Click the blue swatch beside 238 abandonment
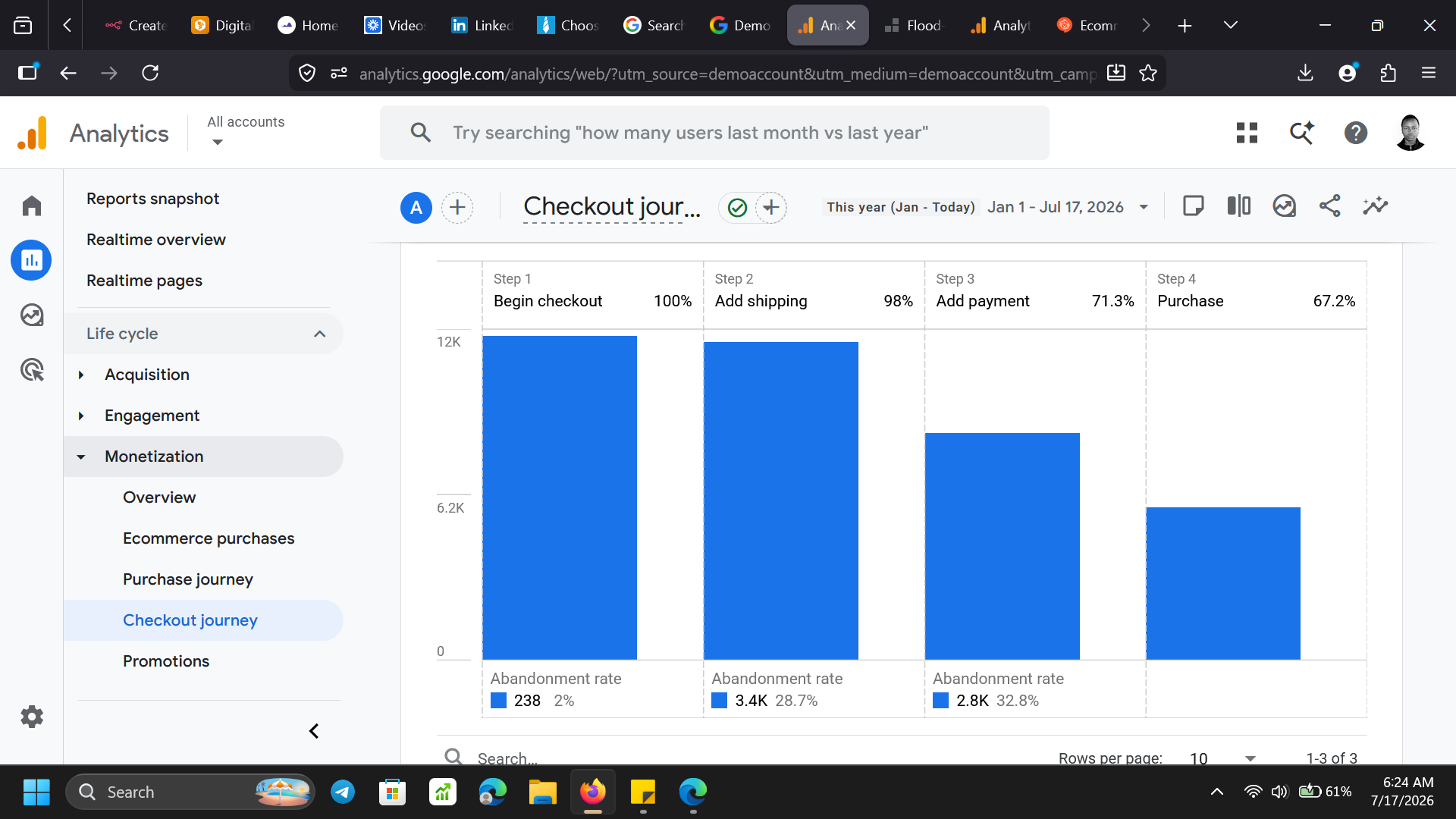 tap(498, 701)
